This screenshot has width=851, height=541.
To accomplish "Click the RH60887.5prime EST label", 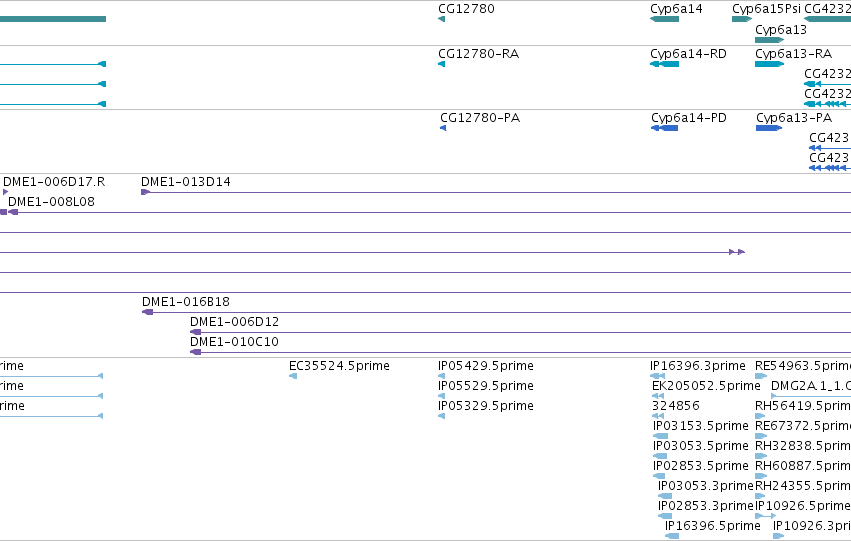I will point(803,467).
